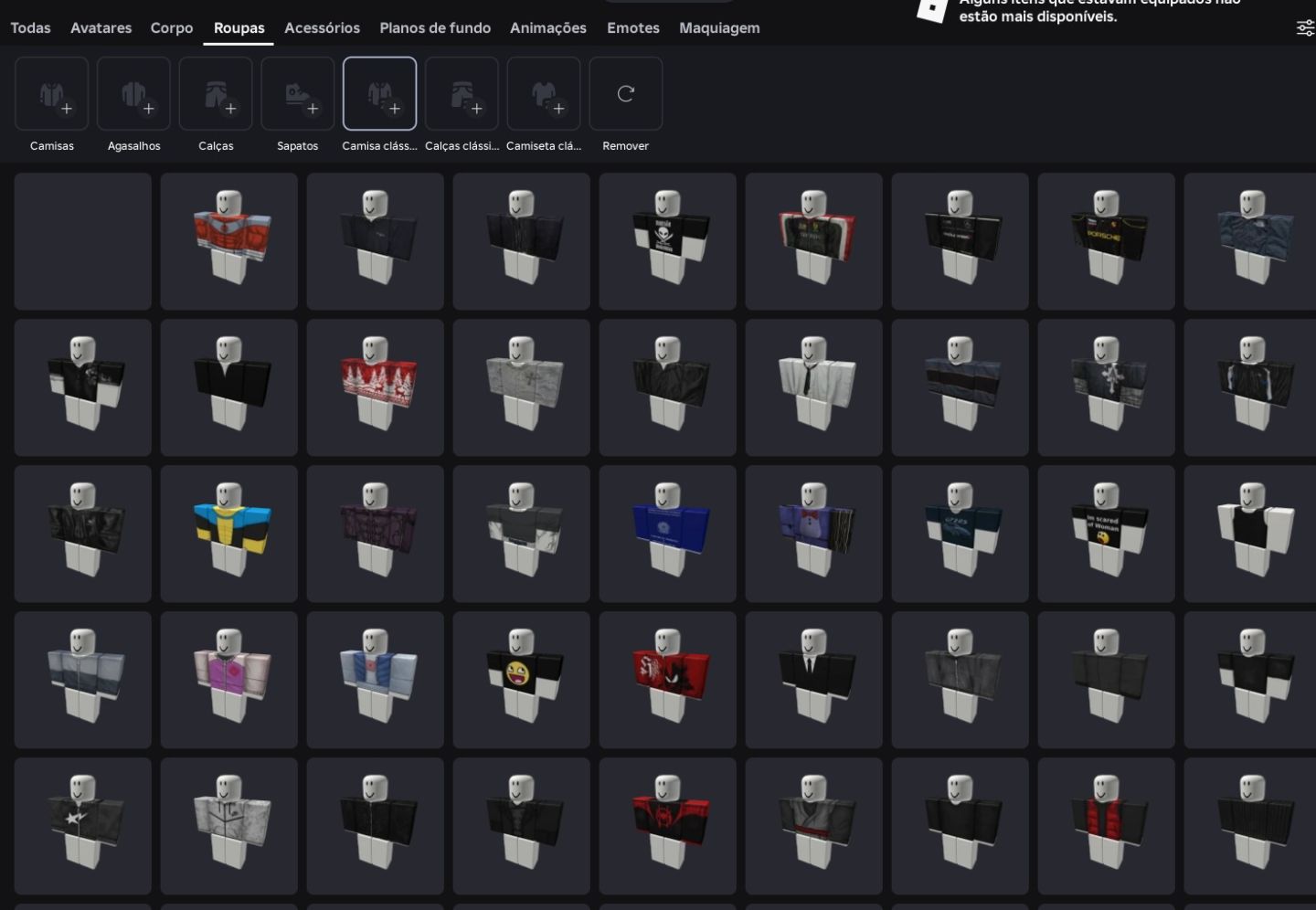Select the highlighted Camisa clássica category
The height and width of the screenshot is (910, 1316).
click(379, 94)
